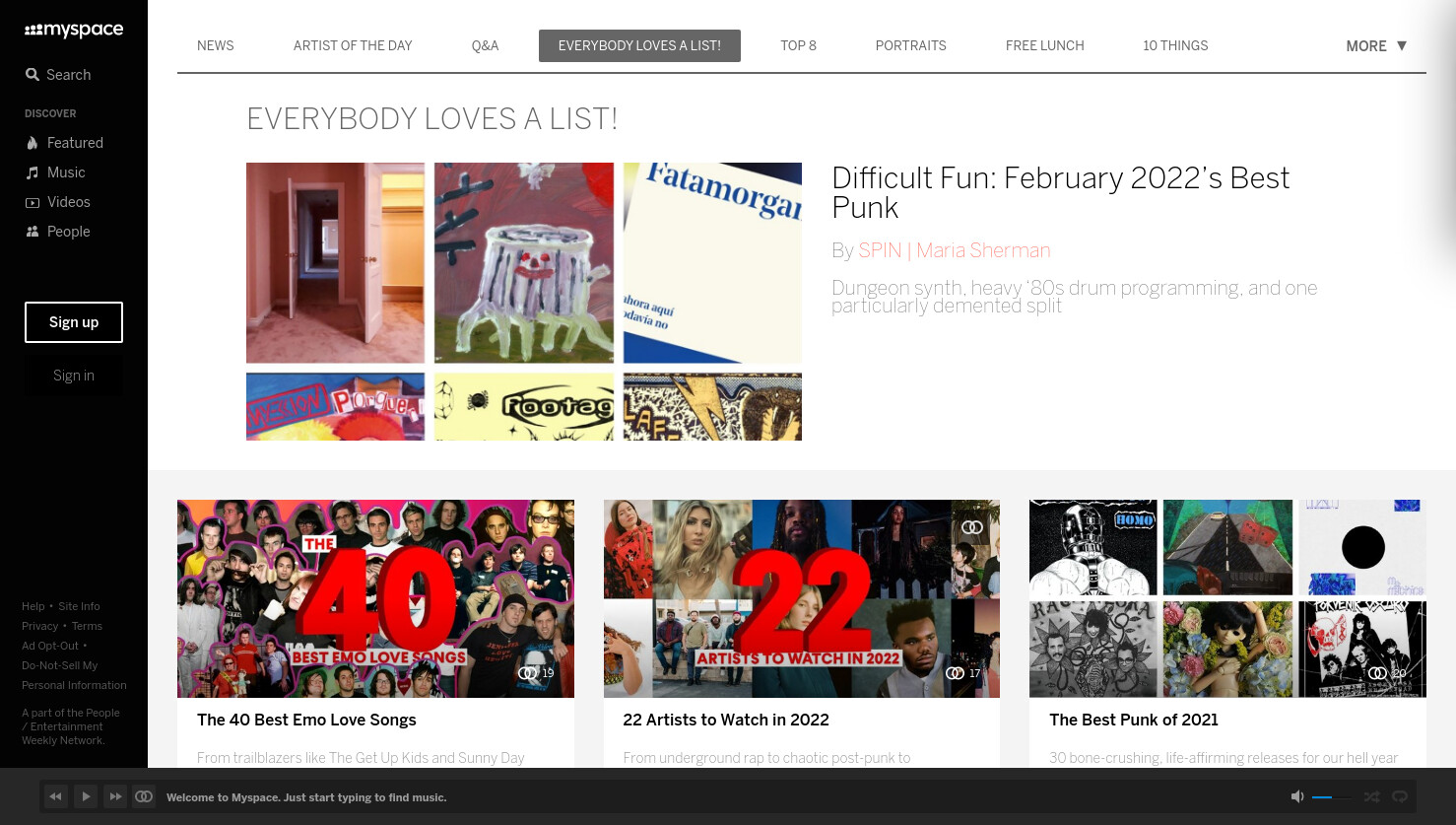Image resolution: width=1456 pixels, height=825 pixels.
Task: Open The Best Punk of 2021 thumbnail
Action: click(1227, 598)
